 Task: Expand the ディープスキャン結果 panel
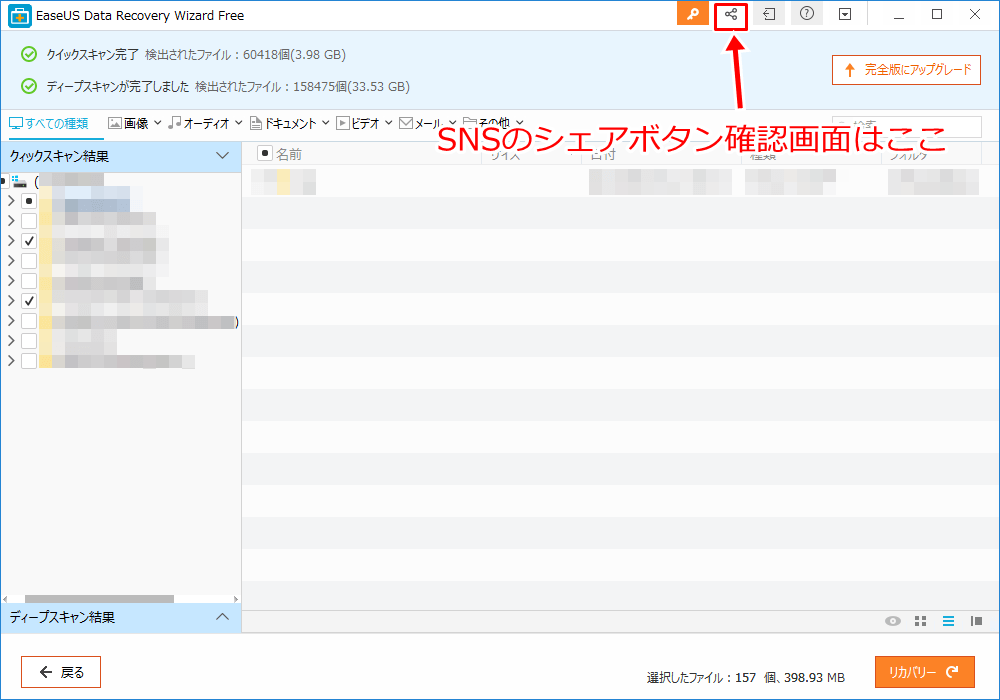click(x=223, y=618)
